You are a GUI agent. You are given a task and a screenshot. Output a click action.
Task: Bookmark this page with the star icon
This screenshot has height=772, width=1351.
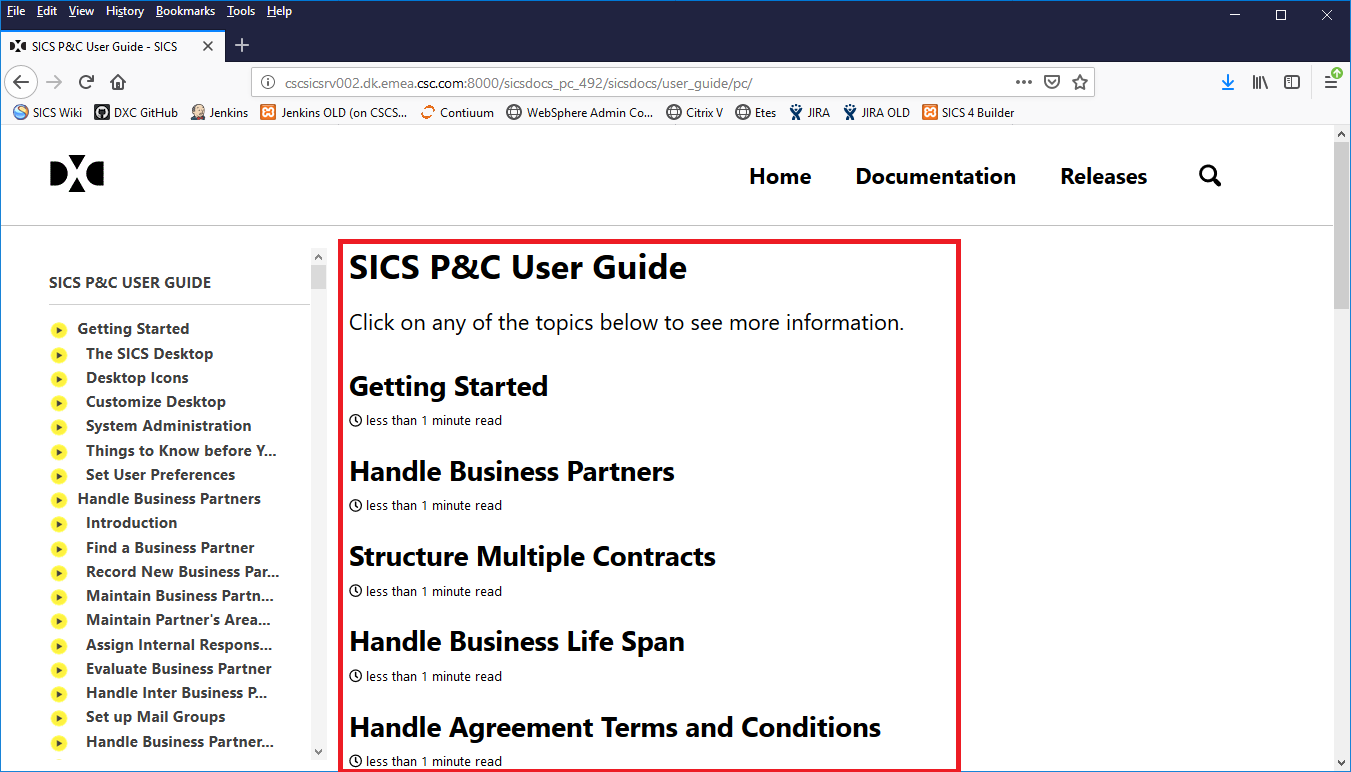click(1080, 82)
